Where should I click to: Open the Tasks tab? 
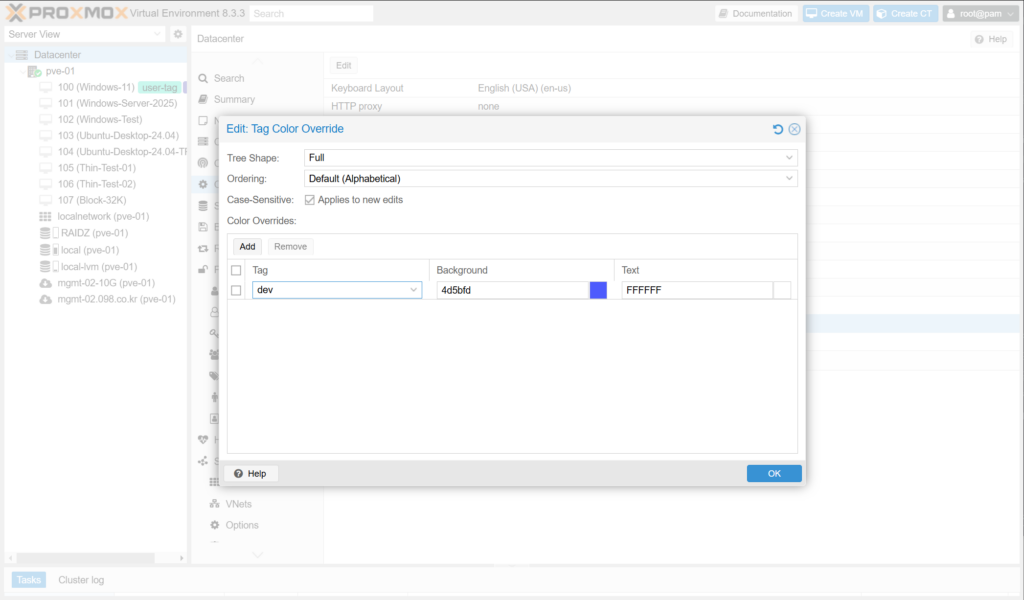[28, 580]
